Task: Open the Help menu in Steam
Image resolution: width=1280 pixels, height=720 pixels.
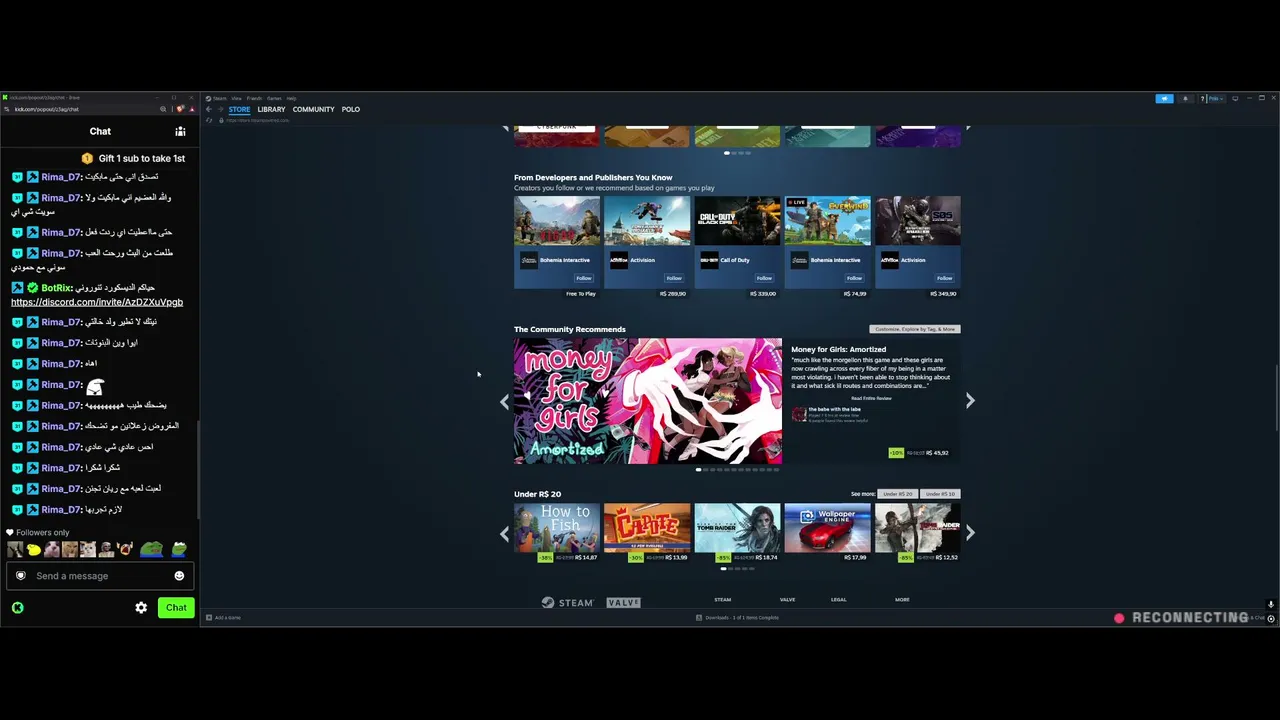Action: click(291, 98)
